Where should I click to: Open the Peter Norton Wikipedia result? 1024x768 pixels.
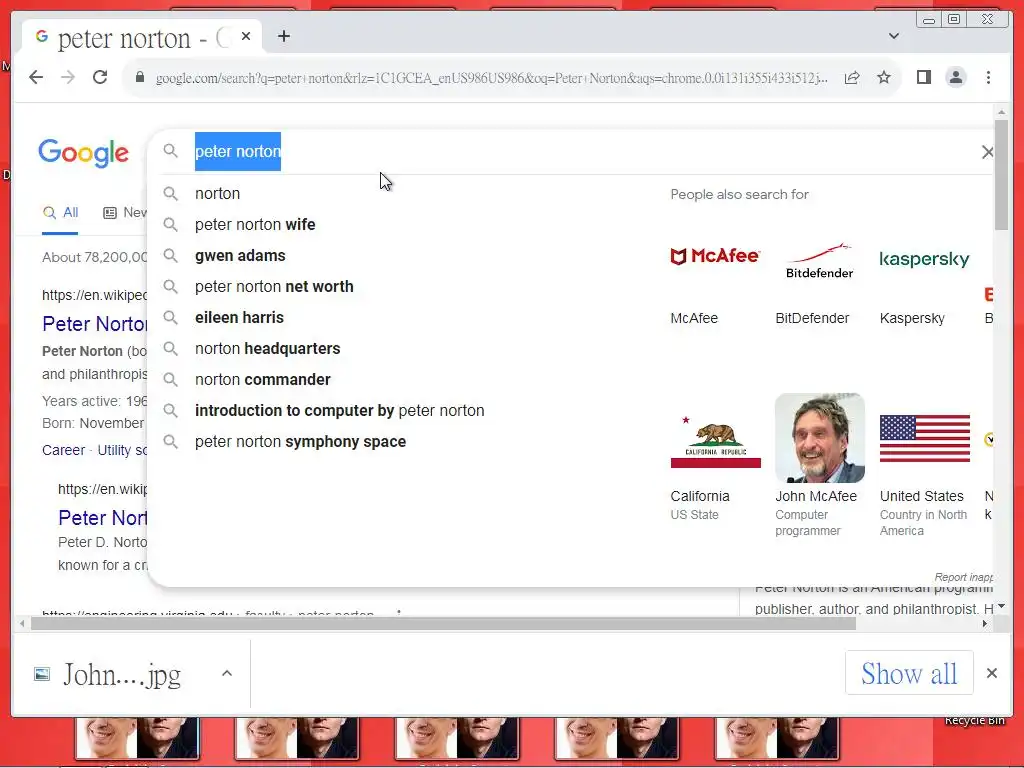[95, 324]
